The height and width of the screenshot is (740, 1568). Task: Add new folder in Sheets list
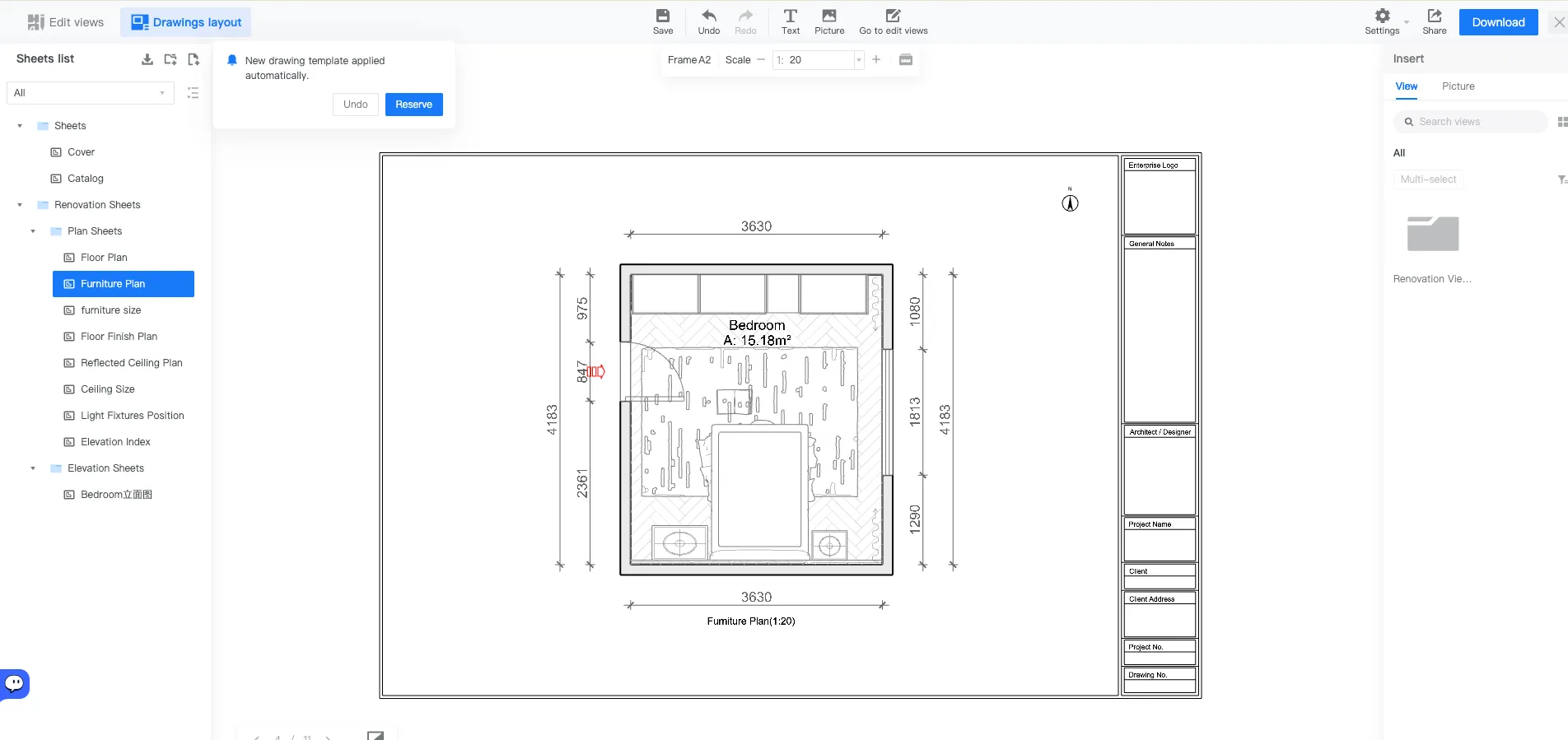pyautogui.click(x=170, y=59)
